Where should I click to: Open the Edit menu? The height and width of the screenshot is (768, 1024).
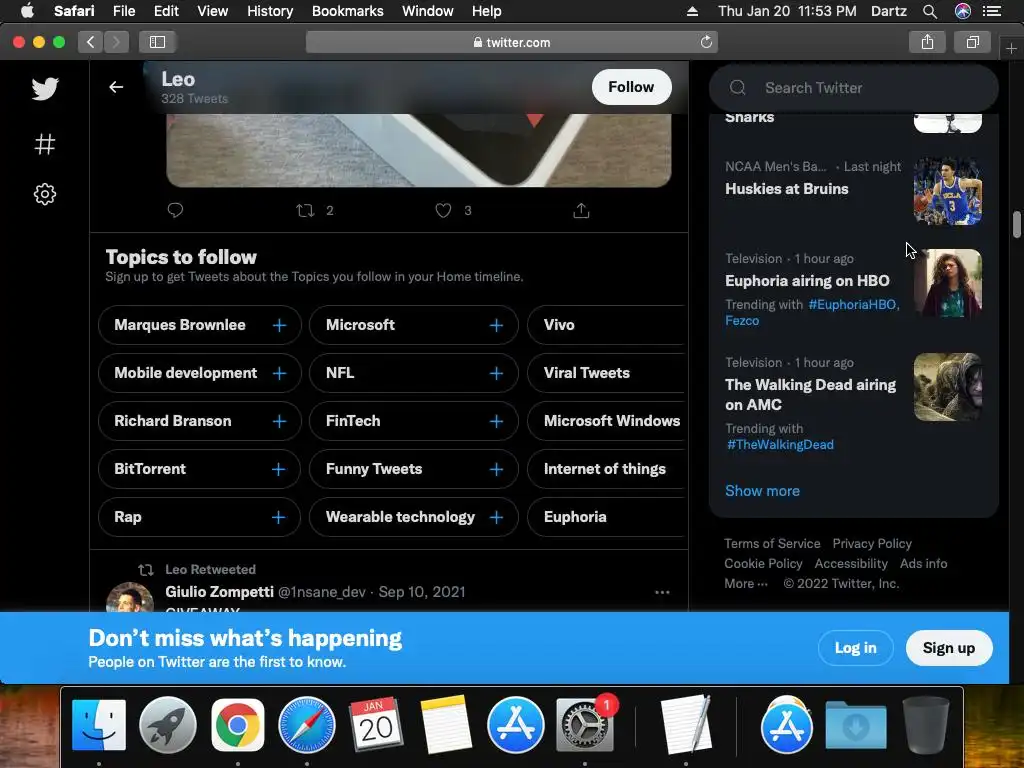point(166,11)
